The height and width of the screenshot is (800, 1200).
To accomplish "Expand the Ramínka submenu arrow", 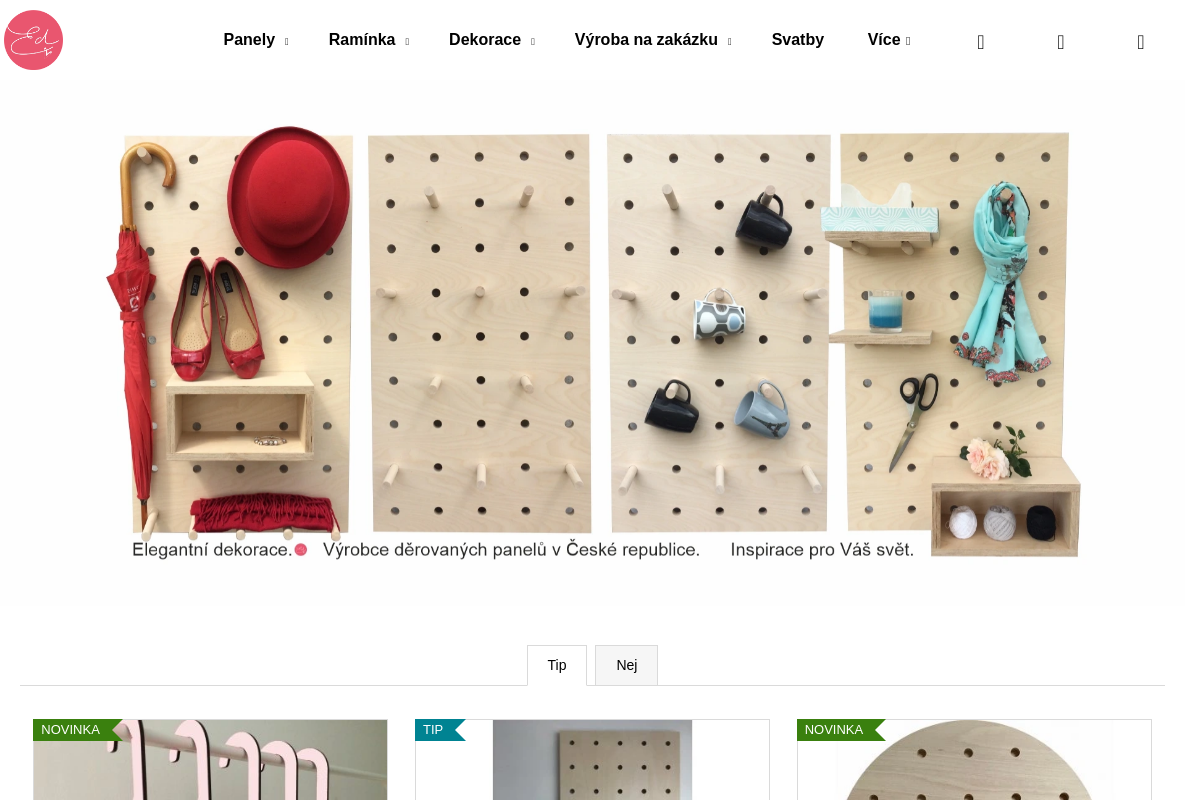I will tap(406, 42).
